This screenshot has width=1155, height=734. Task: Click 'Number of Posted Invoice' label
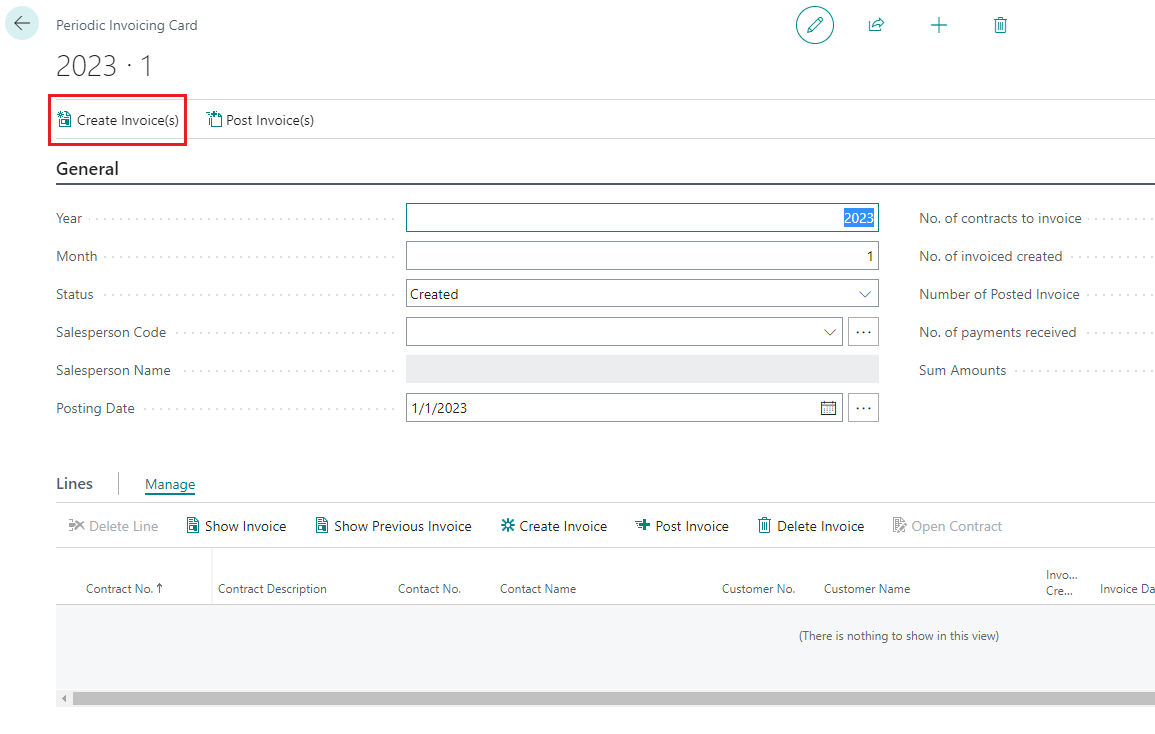pyautogui.click(x=999, y=294)
